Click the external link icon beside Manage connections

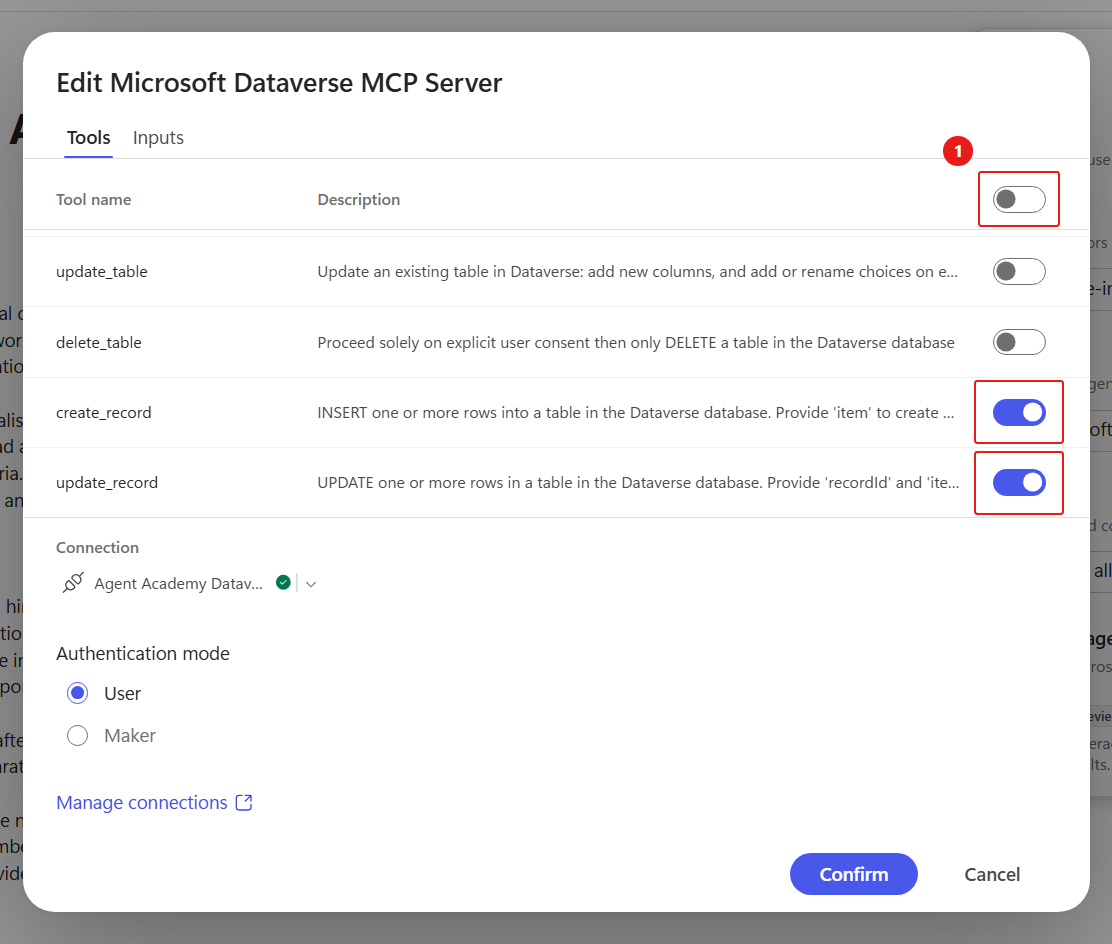[x=244, y=802]
